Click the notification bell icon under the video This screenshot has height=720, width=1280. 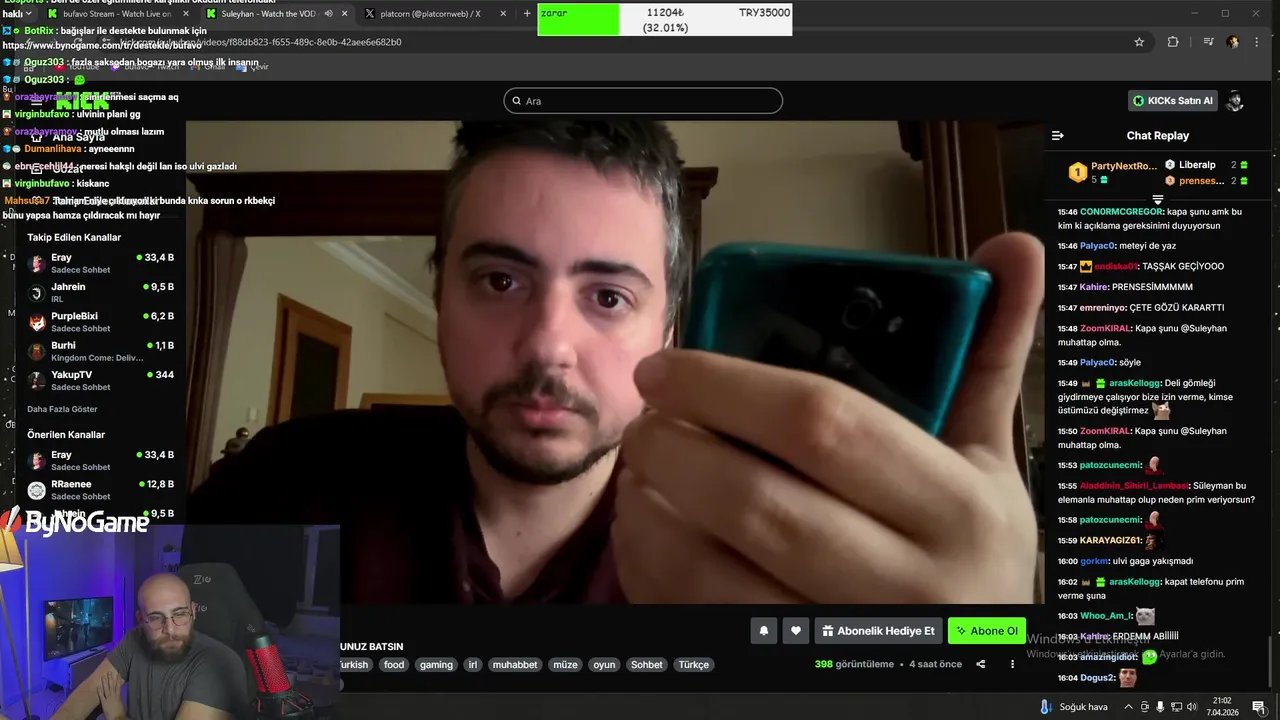[764, 631]
